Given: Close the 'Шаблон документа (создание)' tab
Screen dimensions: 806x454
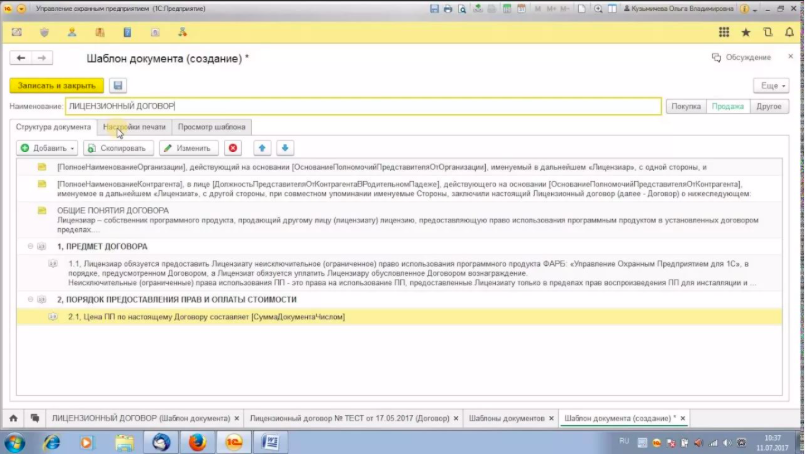Looking at the screenshot, I should point(683,419).
